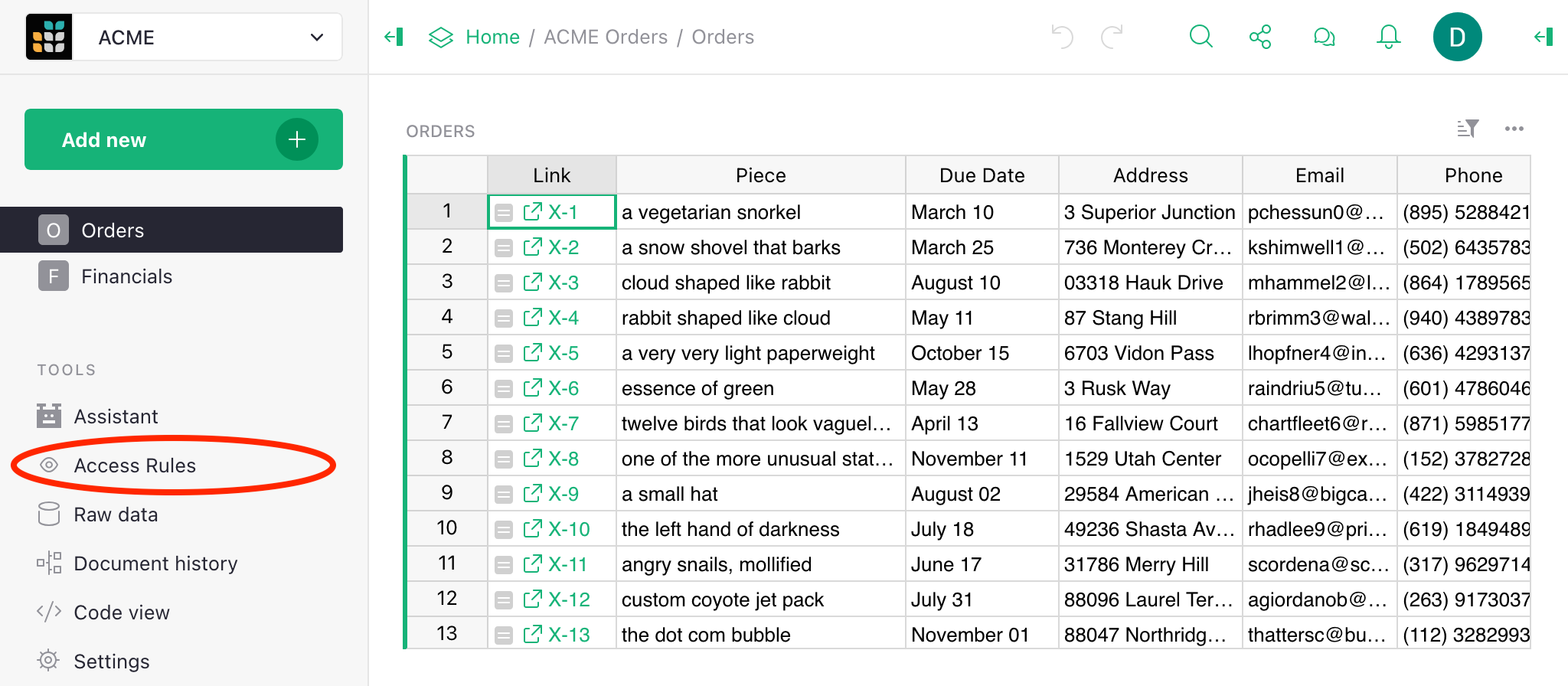
Task: Expand the ACME workspace dropdown
Action: click(316, 38)
